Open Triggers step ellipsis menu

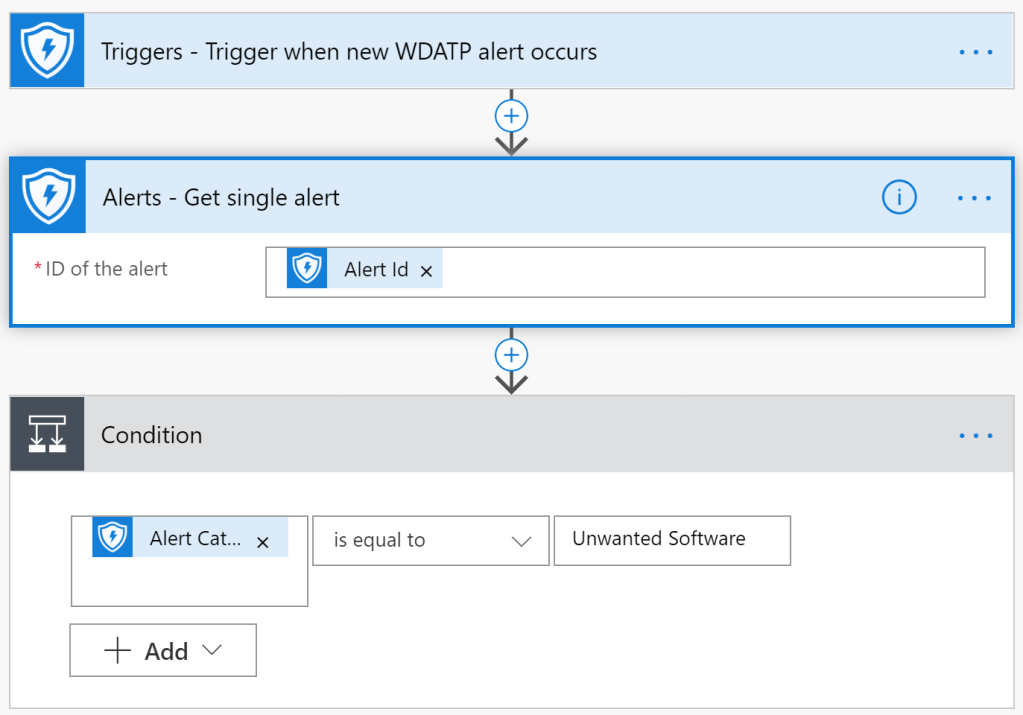975,51
